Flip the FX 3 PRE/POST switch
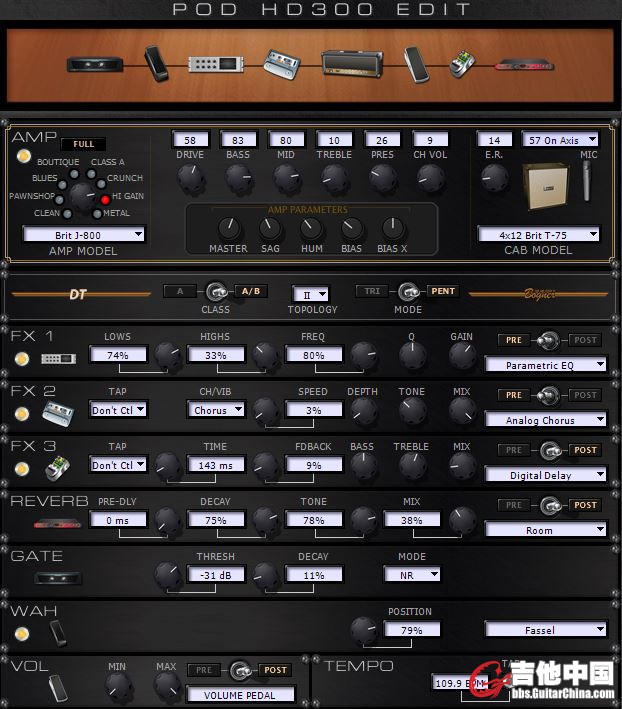This screenshot has height=709, width=622. [551, 450]
